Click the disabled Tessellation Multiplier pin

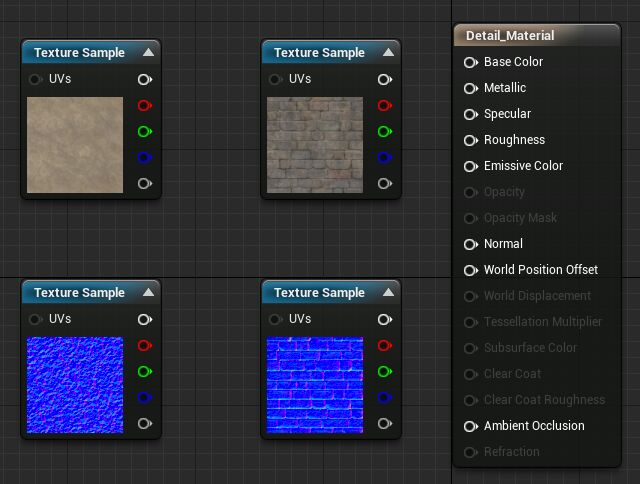point(471,322)
